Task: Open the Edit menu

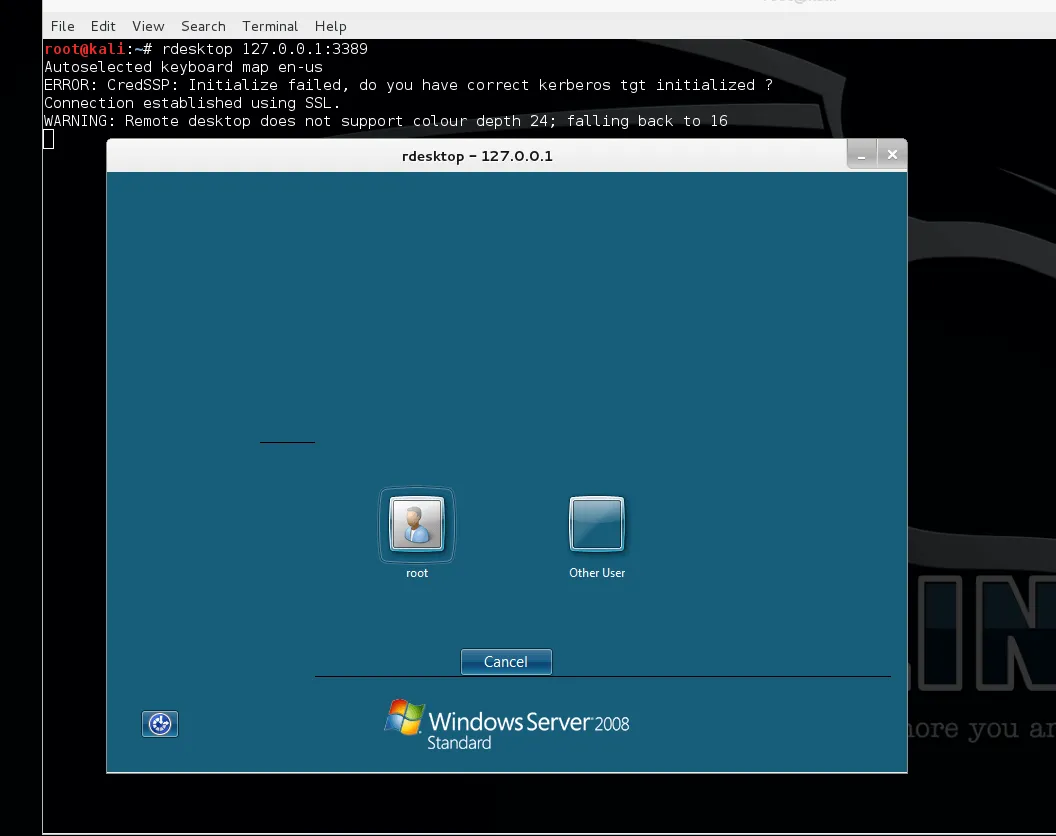Action: tap(103, 26)
